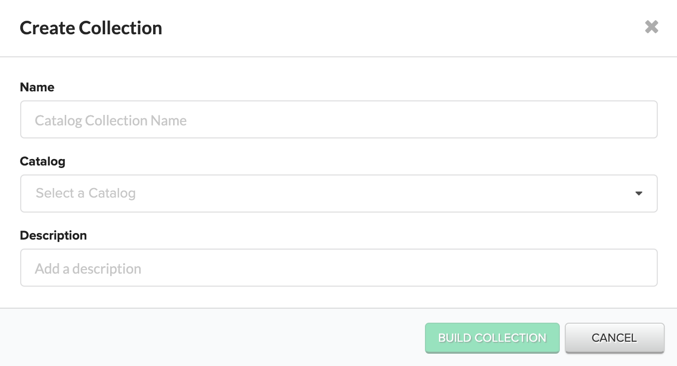Click the 'Catalog Collection Name' placeholder text

(x=111, y=120)
